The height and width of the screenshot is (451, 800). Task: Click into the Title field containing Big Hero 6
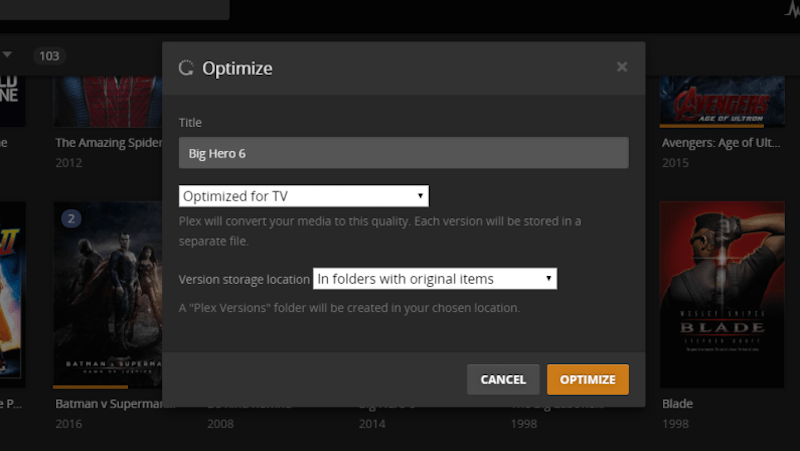403,153
